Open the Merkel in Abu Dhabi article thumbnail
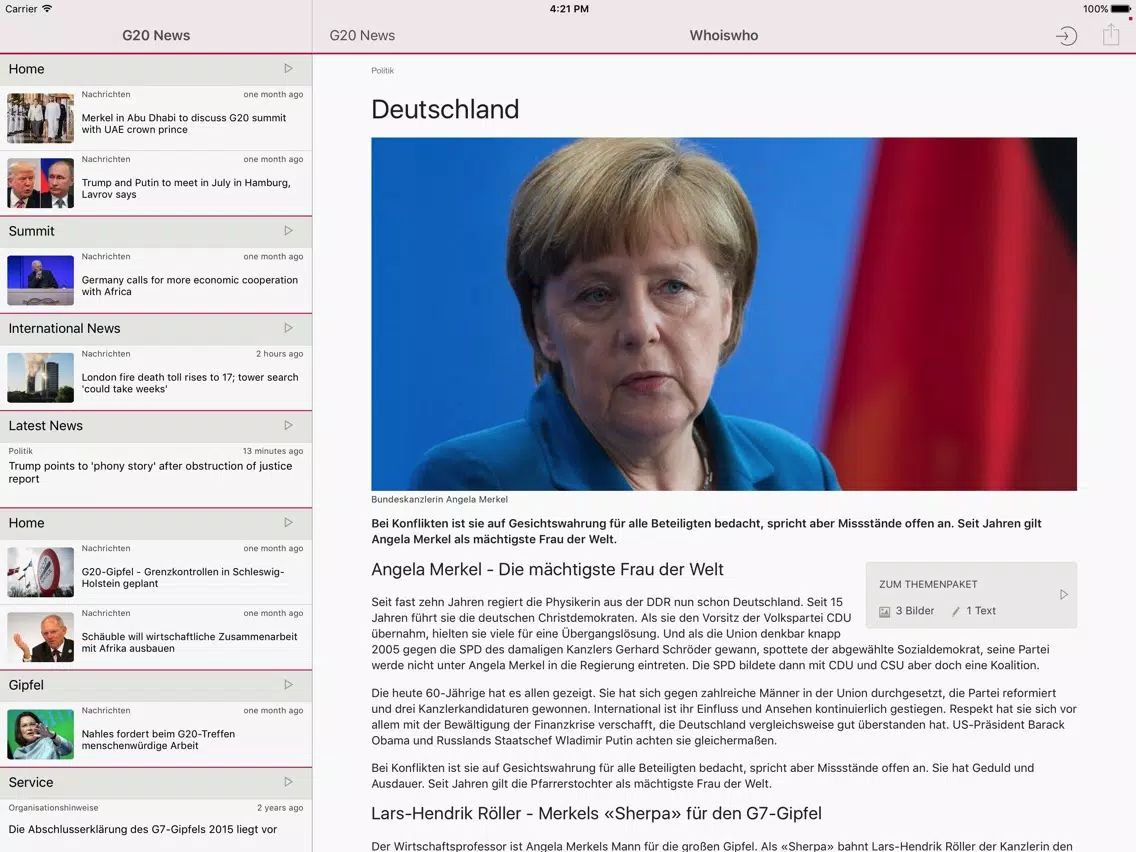 point(41,118)
